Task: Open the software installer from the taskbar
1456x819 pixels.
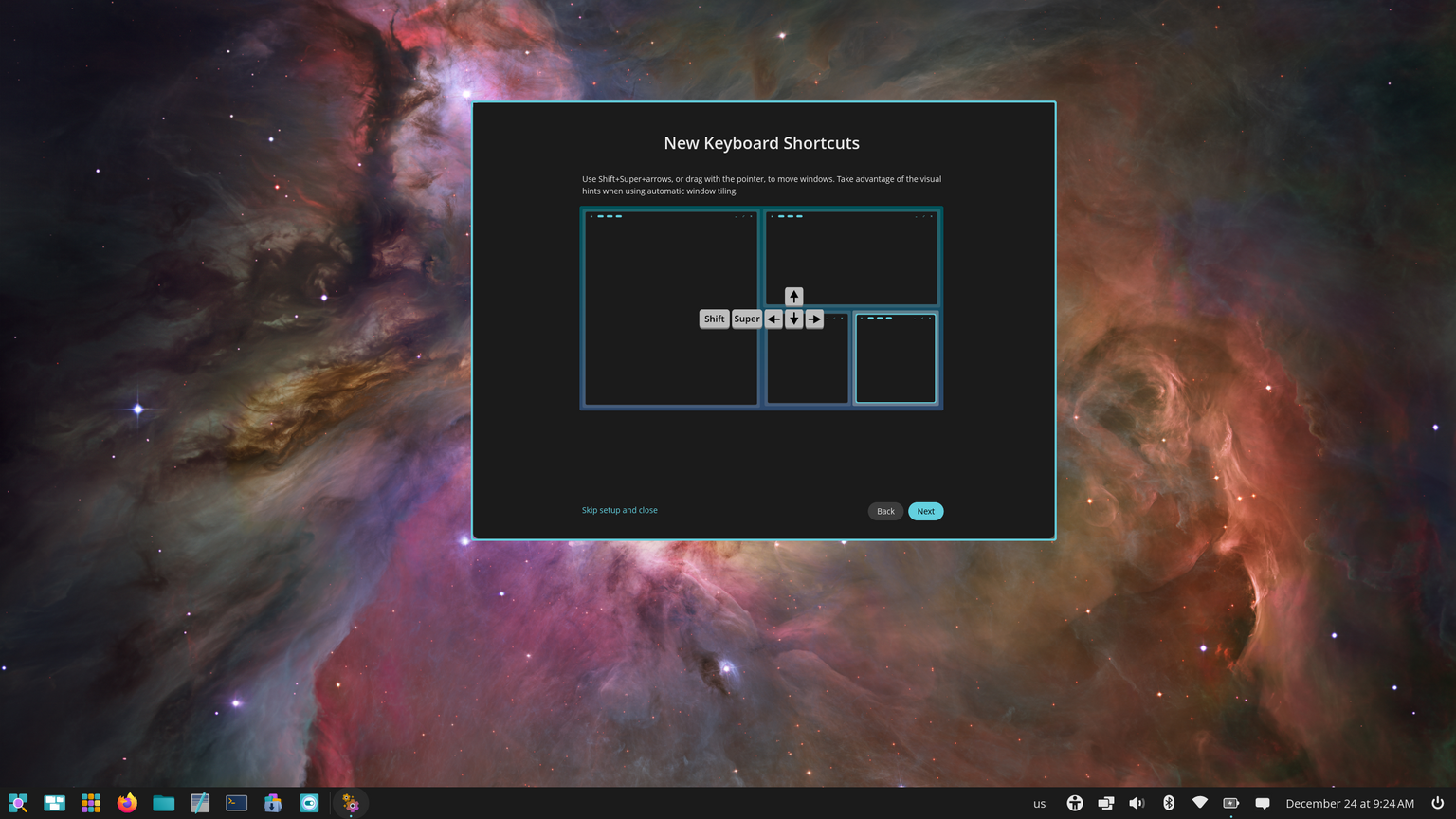Action: pyautogui.click(x=272, y=803)
